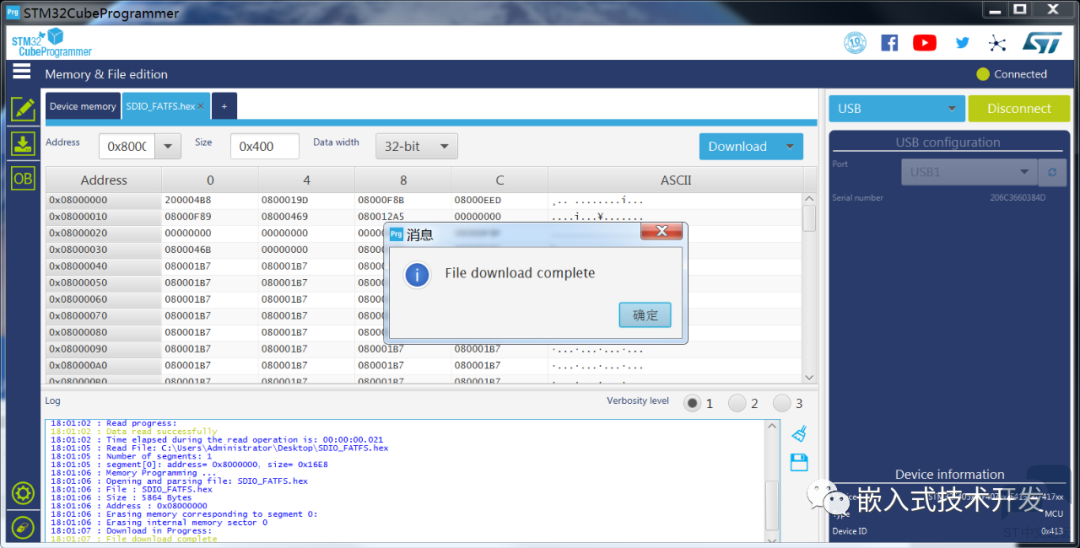Confirm dialog with 确定 button
This screenshot has height=548, width=1080.
tap(645, 315)
